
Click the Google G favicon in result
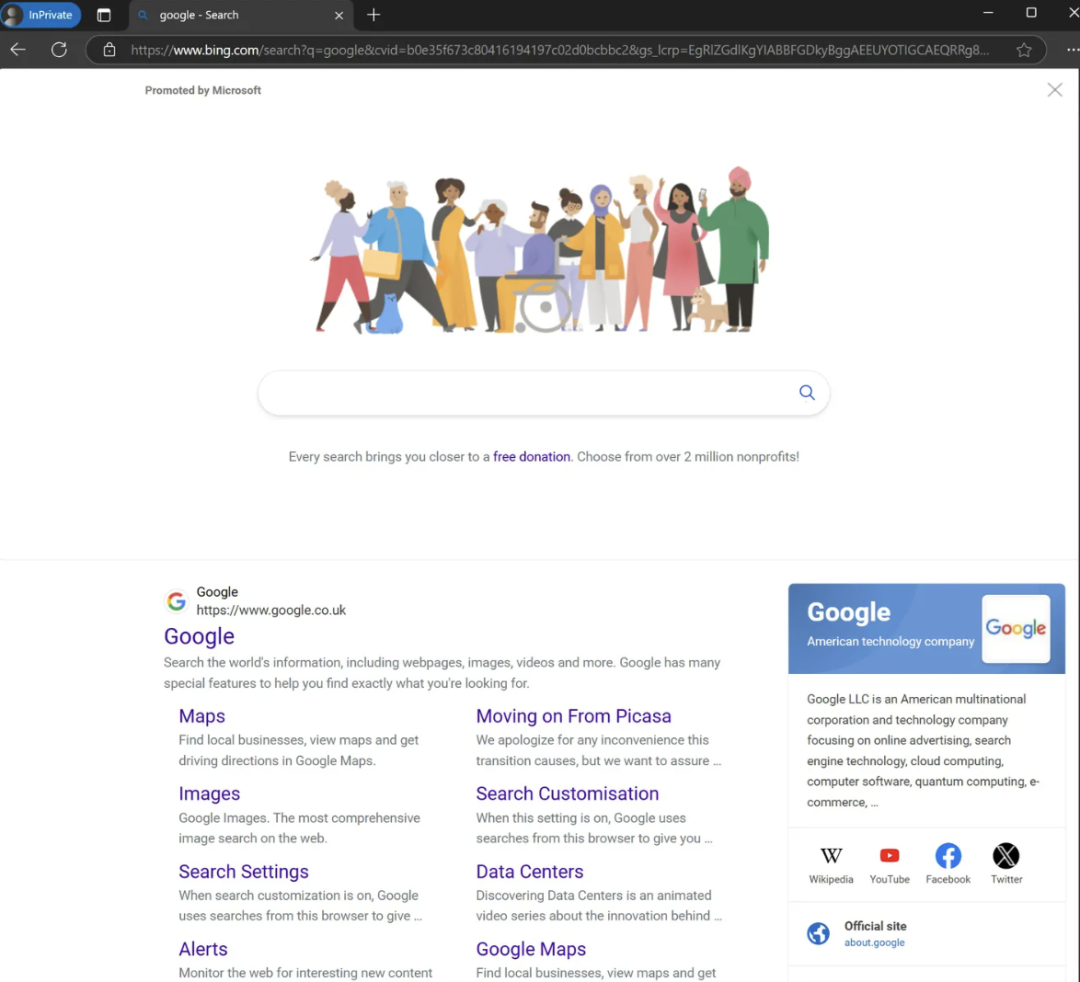[176, 601]
